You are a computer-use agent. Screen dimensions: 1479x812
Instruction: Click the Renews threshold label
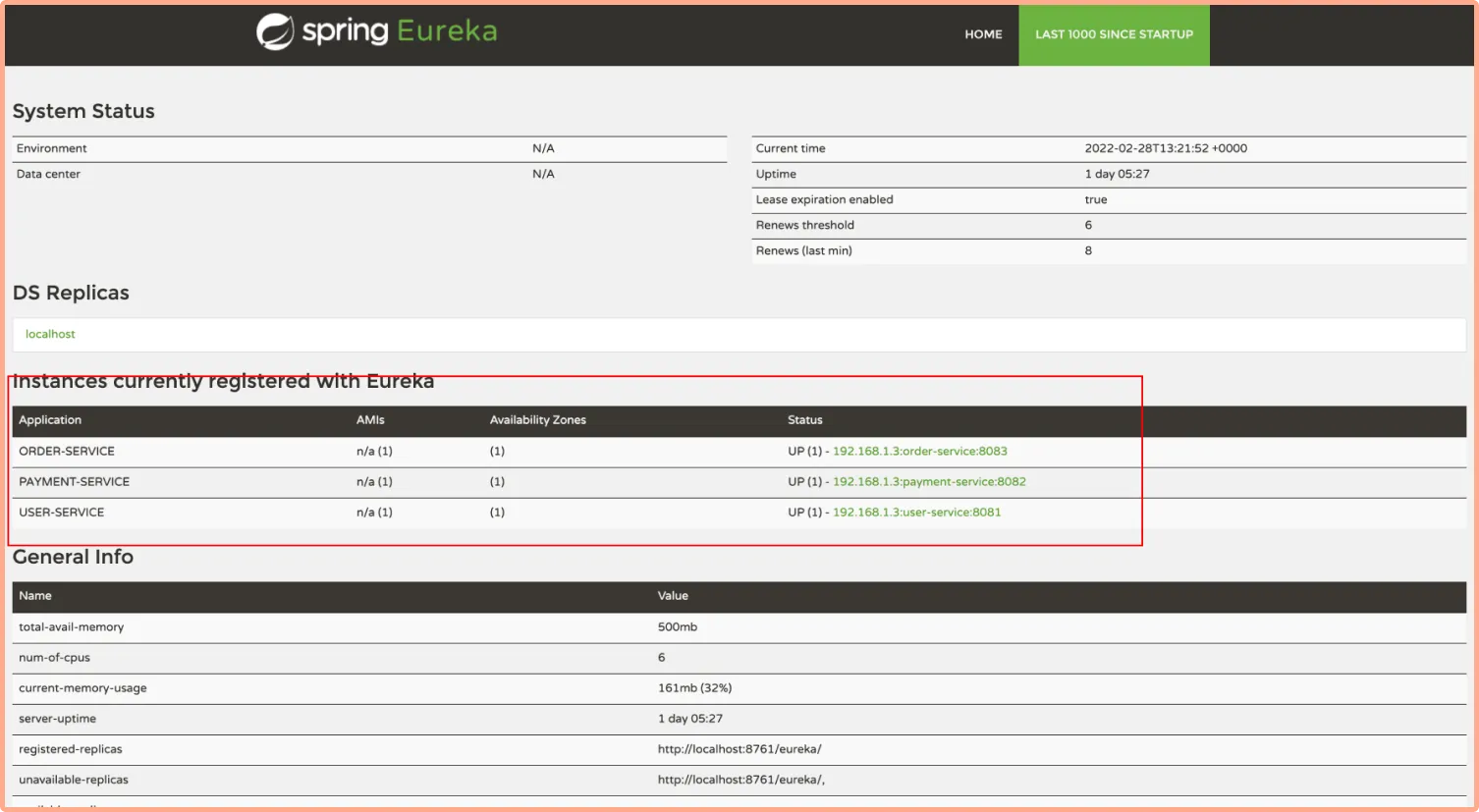[805, 225]
